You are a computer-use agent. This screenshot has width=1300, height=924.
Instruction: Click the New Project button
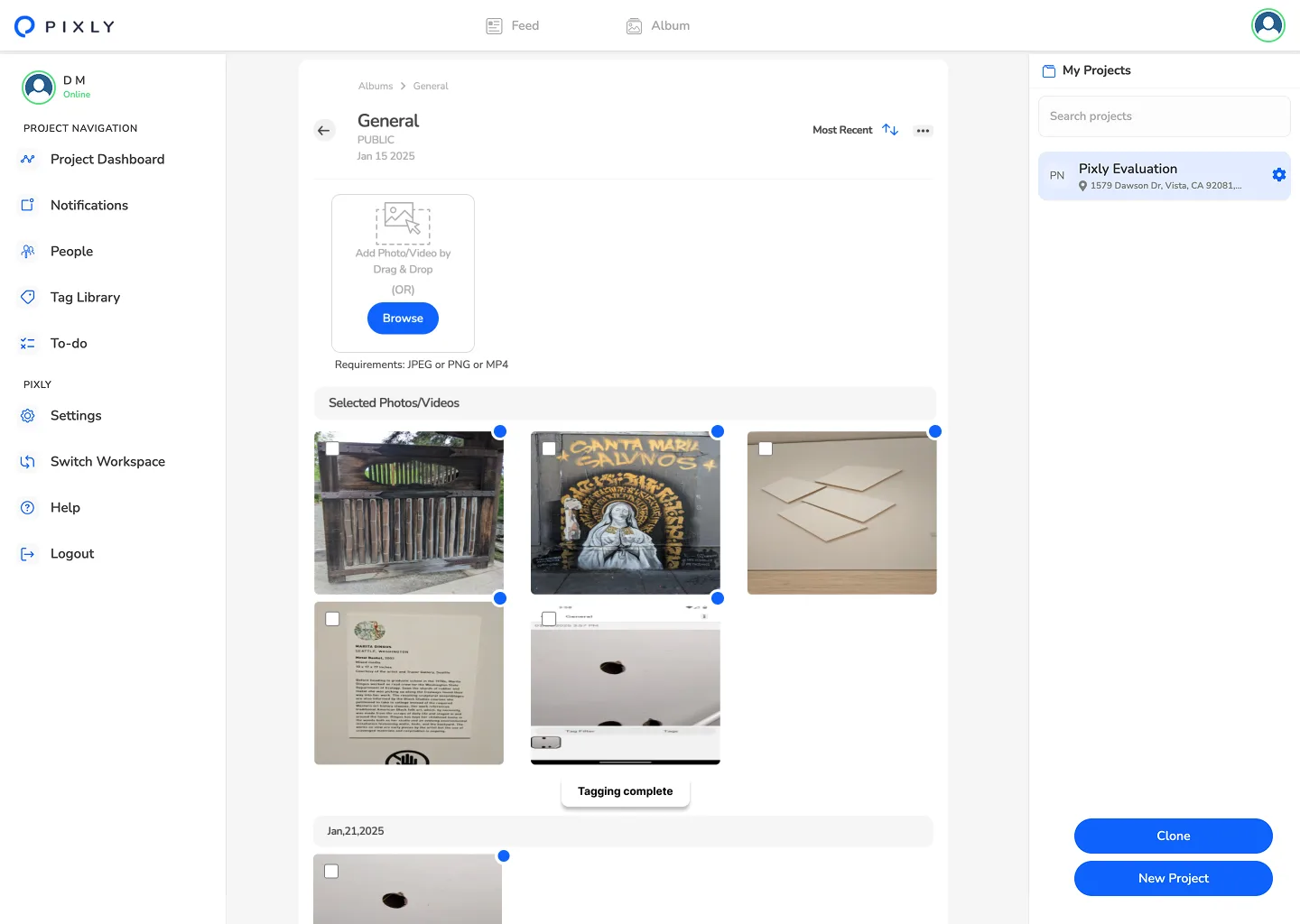pyautogui.click(x=1174, y=879)
